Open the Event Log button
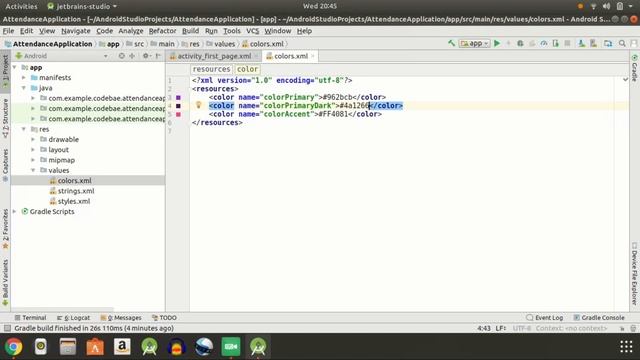This screenshot has width=640, height=360. click(545, 318)
